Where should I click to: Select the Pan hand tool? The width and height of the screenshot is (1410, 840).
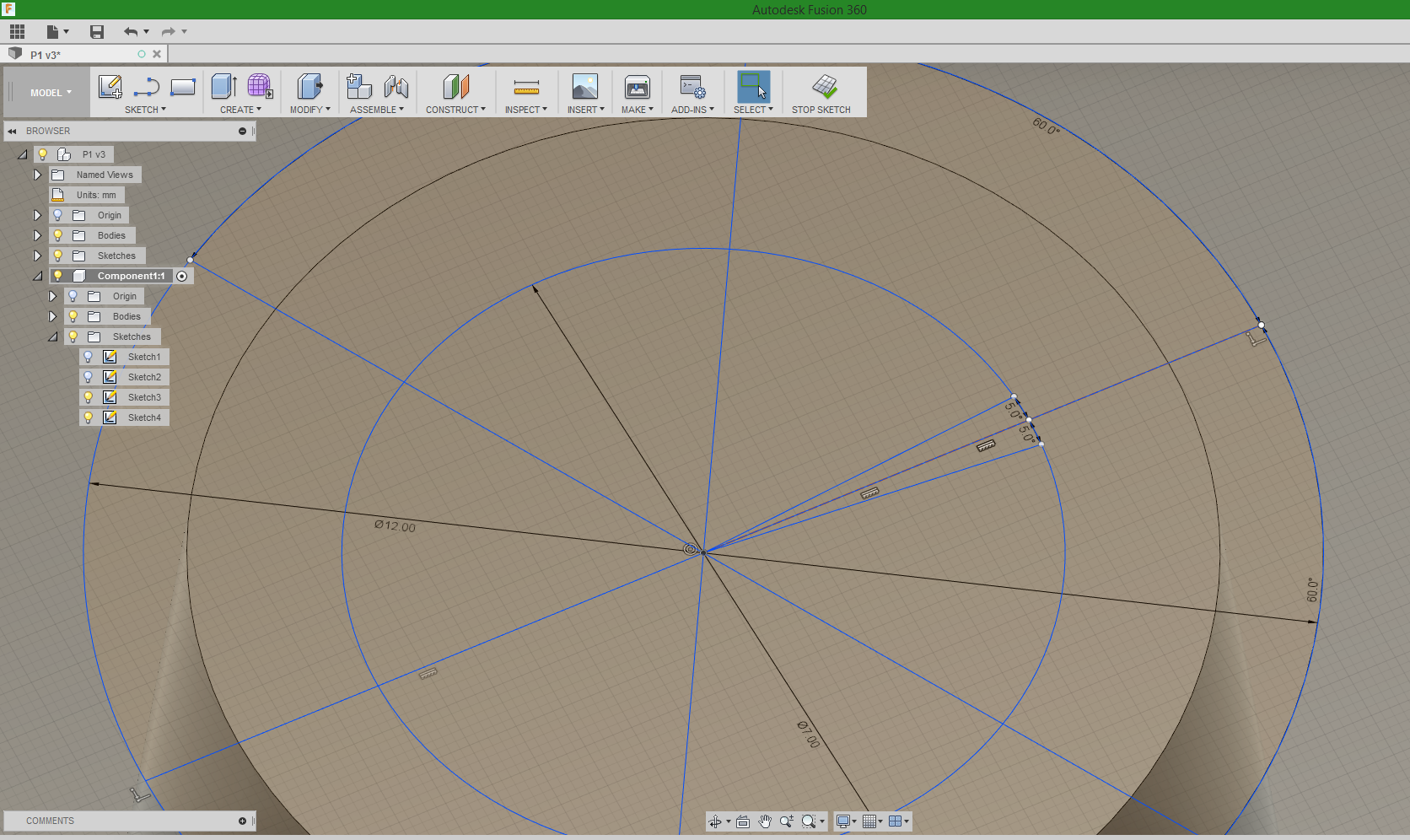pos(765,821)
